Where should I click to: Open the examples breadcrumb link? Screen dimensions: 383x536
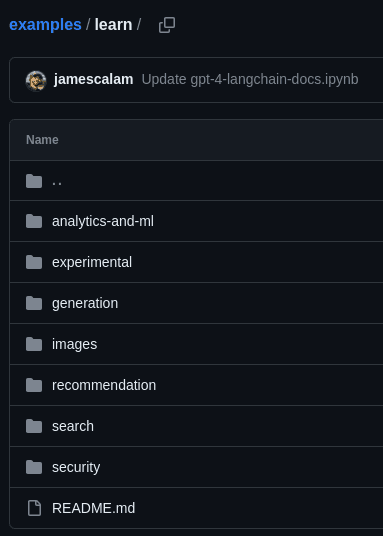tap(45, 25)
